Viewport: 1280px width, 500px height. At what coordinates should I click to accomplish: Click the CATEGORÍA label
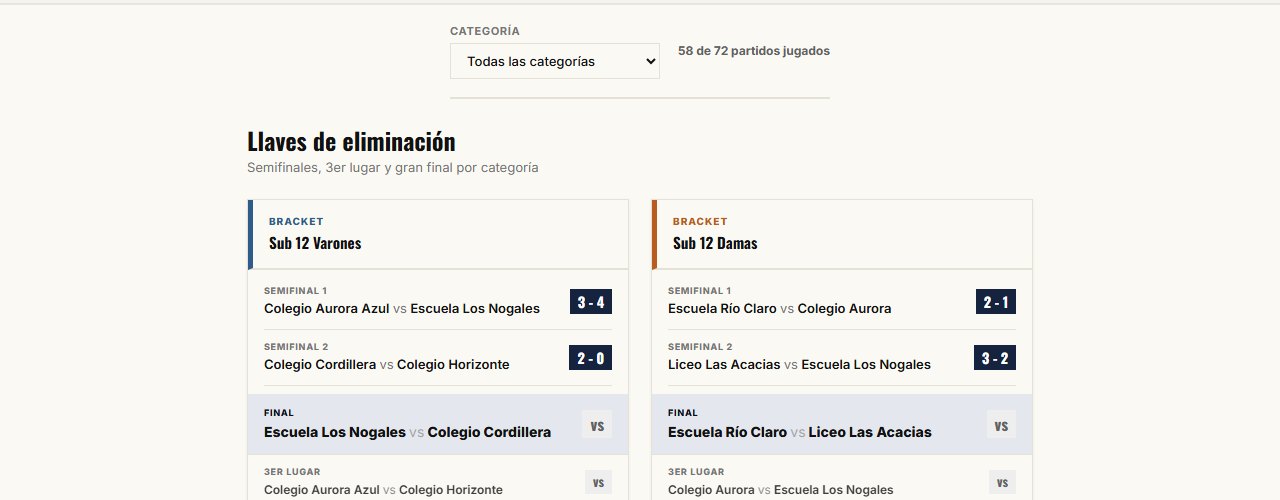(x=485, y=31)
